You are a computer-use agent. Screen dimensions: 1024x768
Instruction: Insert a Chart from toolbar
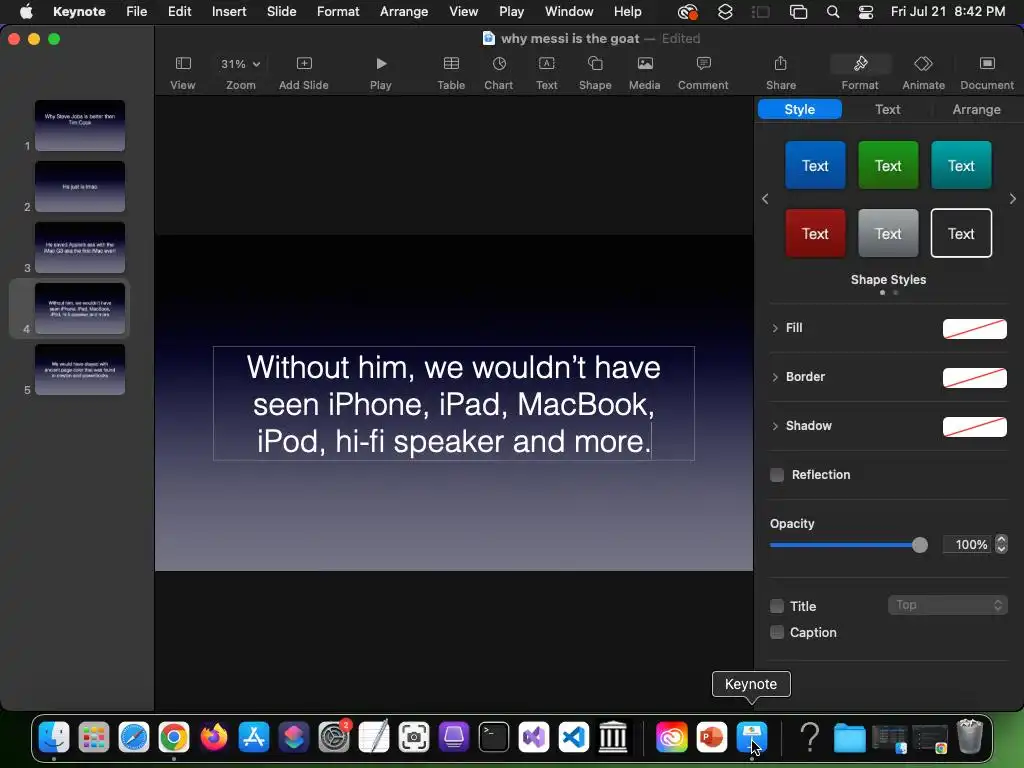click(x=498, y=72)
